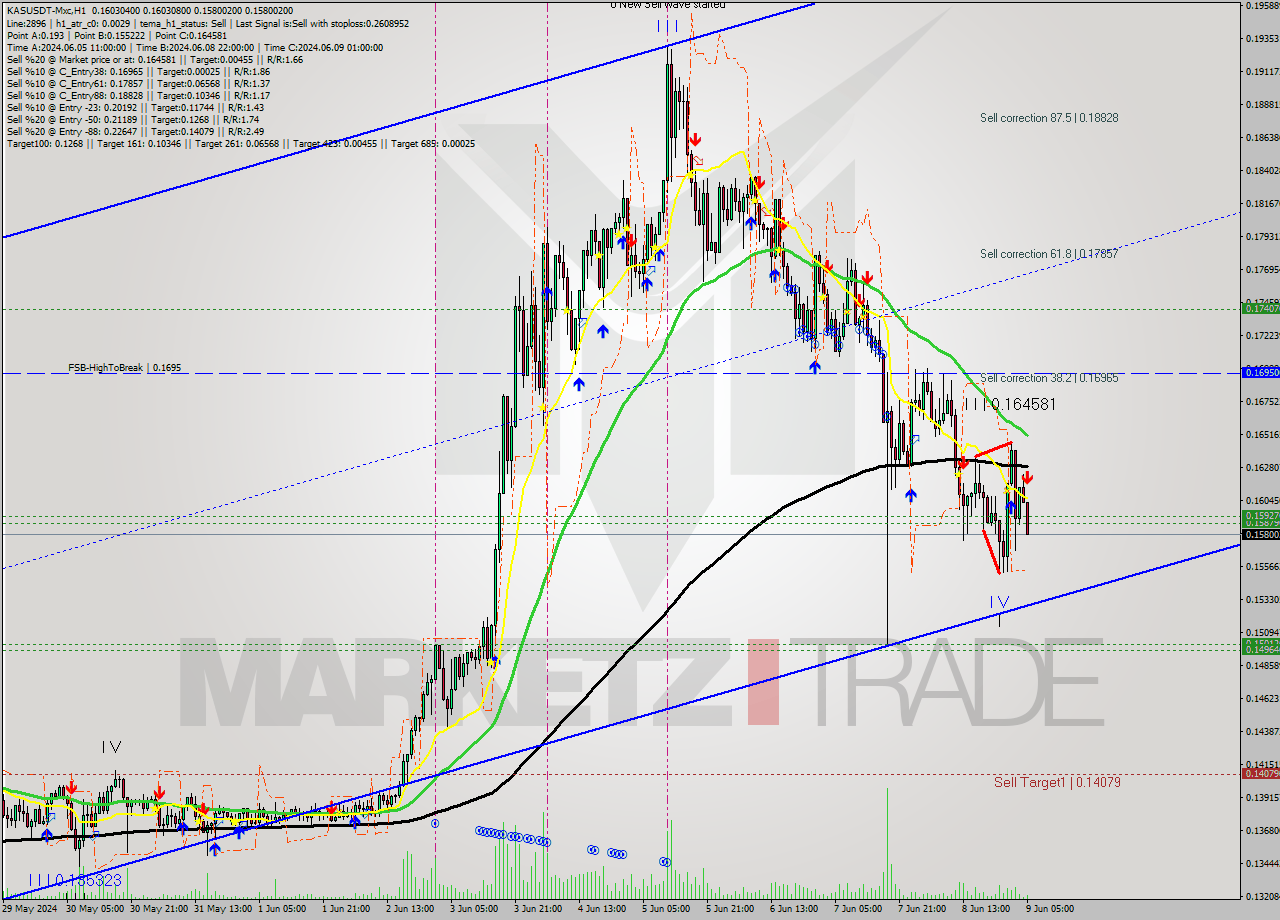The width and height of the screenshot is (1280, 920).
Task: Click the 'I I I 0.136323' wave label
Action: point(75,880)
